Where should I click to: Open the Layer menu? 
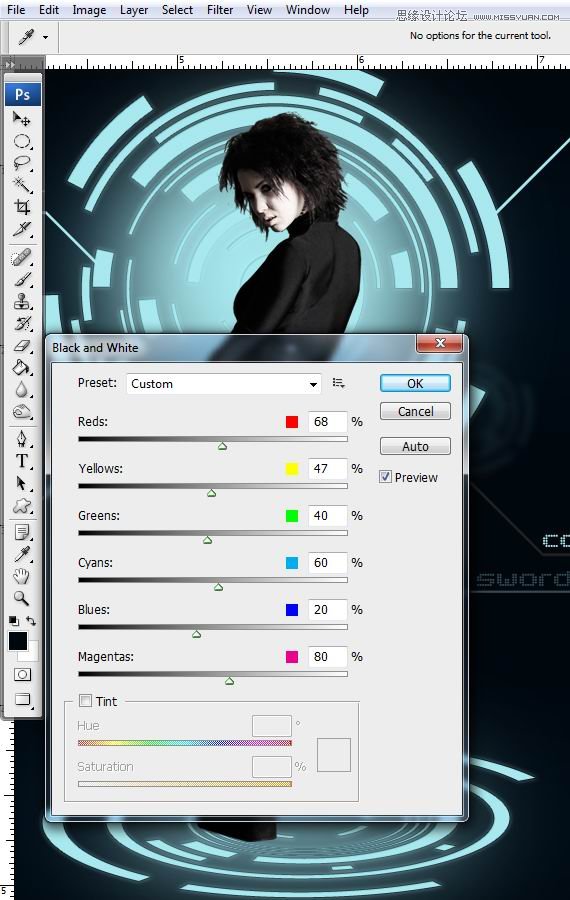click(x=134, y=10)
